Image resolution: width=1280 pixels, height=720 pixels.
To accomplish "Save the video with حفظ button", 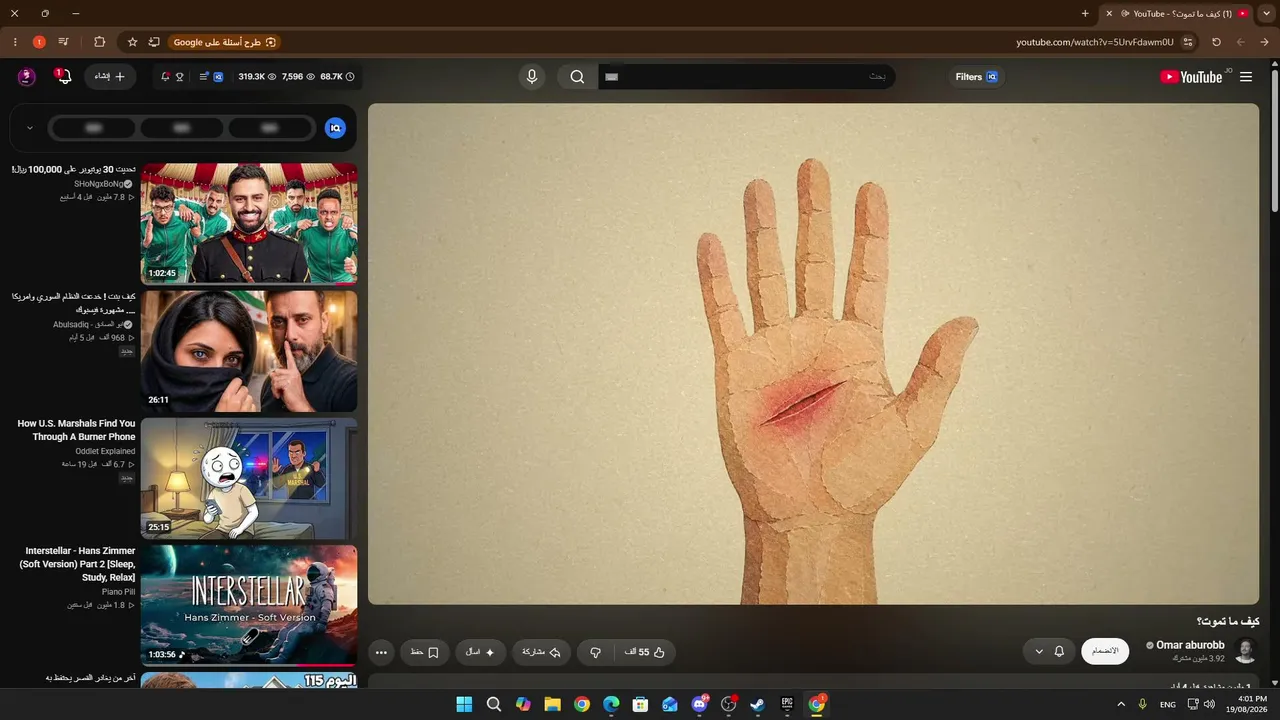I will pos(425,652).
